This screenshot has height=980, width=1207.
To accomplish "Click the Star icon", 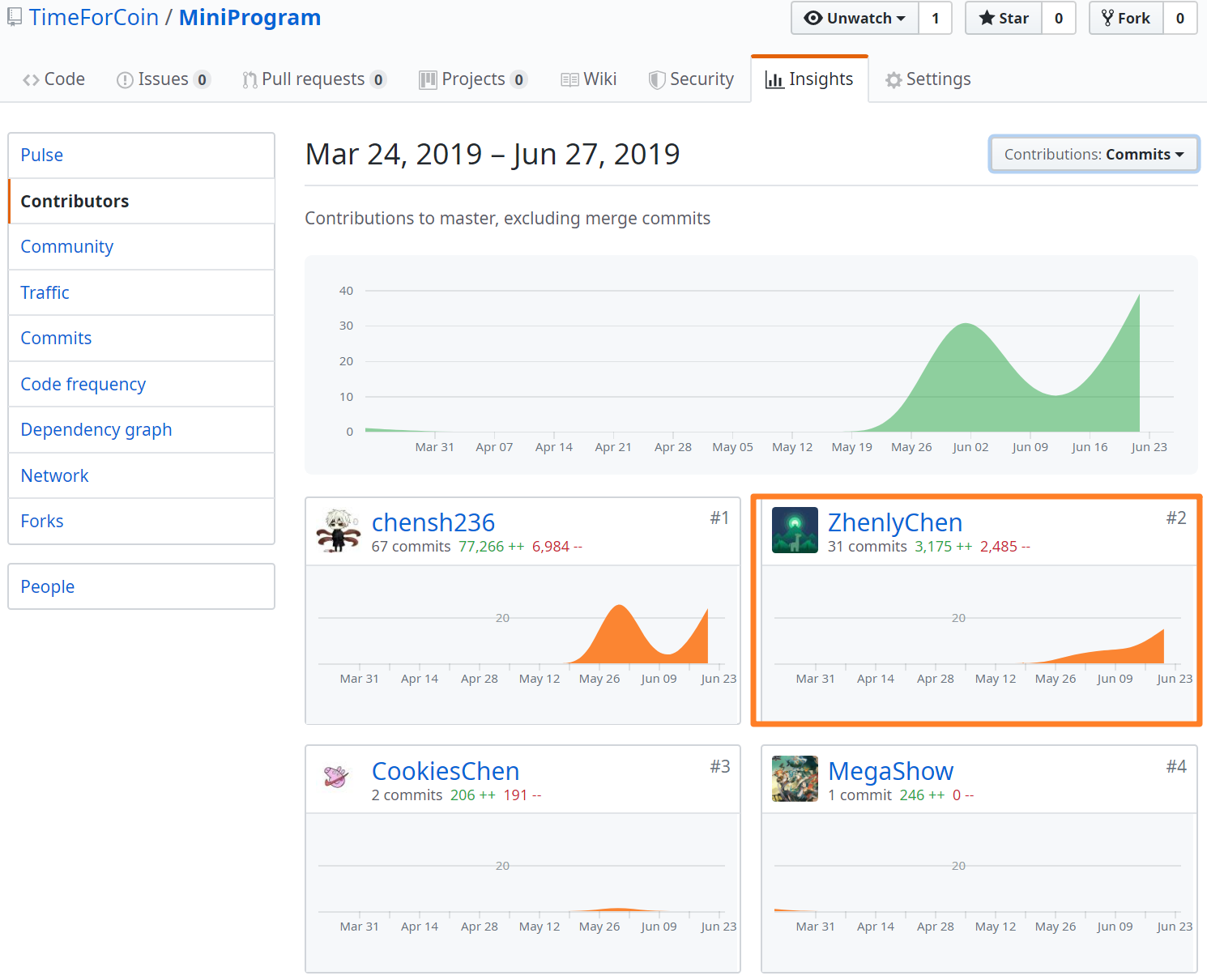I will click(x=987, y=18).
